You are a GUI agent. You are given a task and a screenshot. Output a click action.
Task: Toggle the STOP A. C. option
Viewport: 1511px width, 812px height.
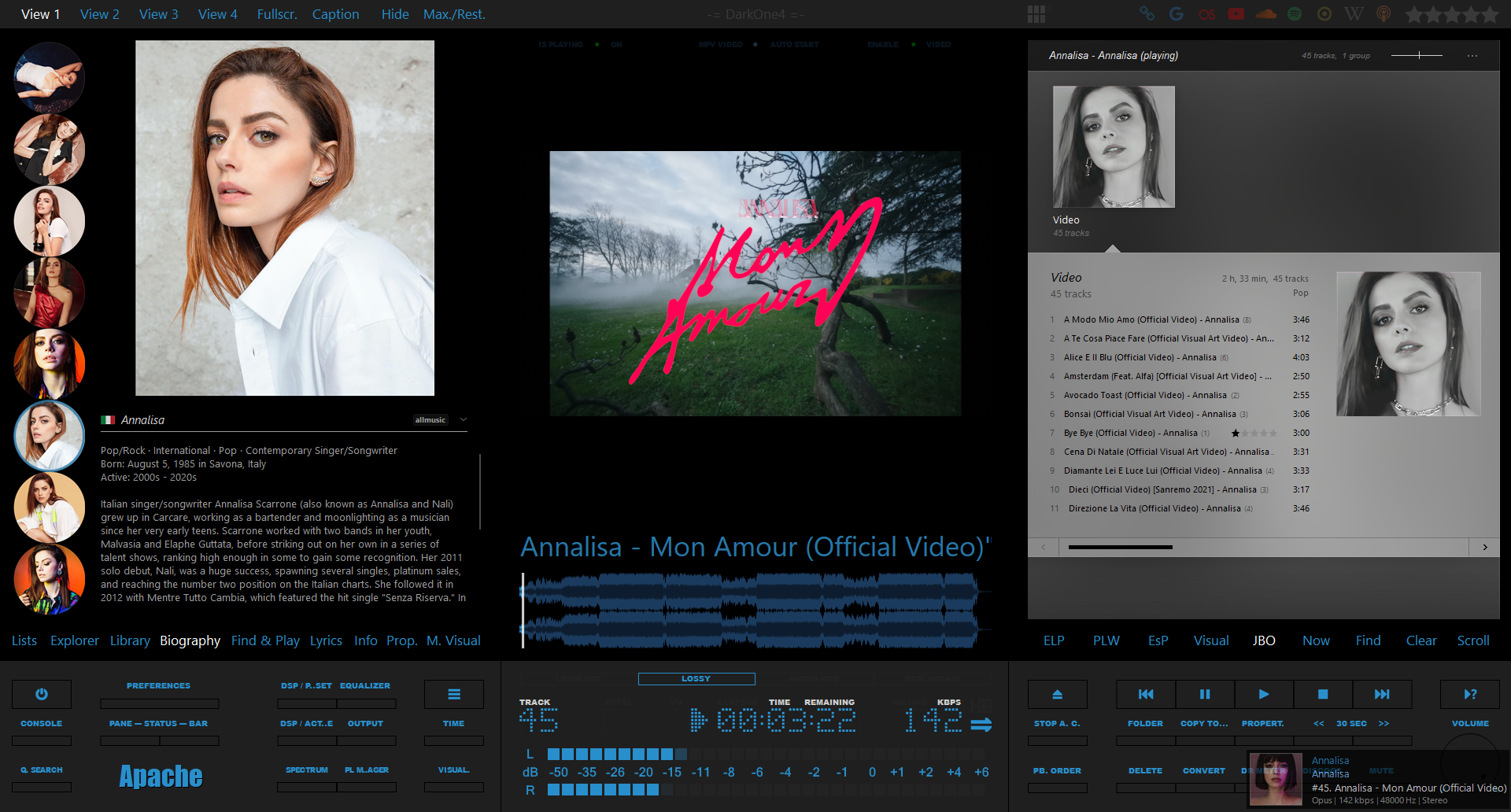point(1058,740)
